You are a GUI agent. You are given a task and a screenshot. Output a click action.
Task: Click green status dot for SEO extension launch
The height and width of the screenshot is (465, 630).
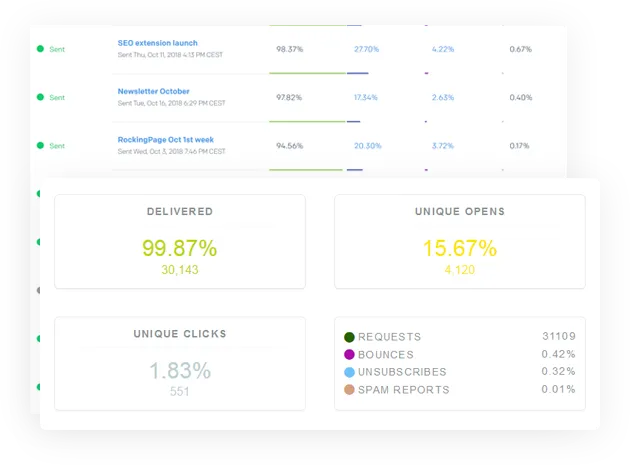(x=40, y=49)
